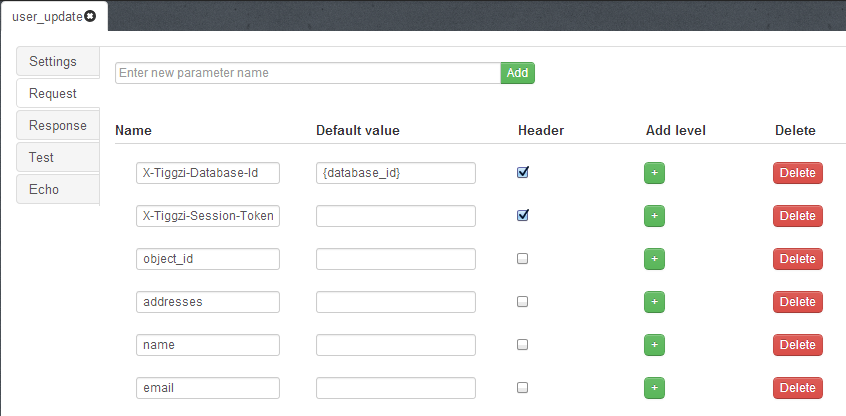This screenshot has width=846, height=416.
Task: Uncheck Header for X-Tiggzi-Session-Token
Action: click(x=522, y=215)
